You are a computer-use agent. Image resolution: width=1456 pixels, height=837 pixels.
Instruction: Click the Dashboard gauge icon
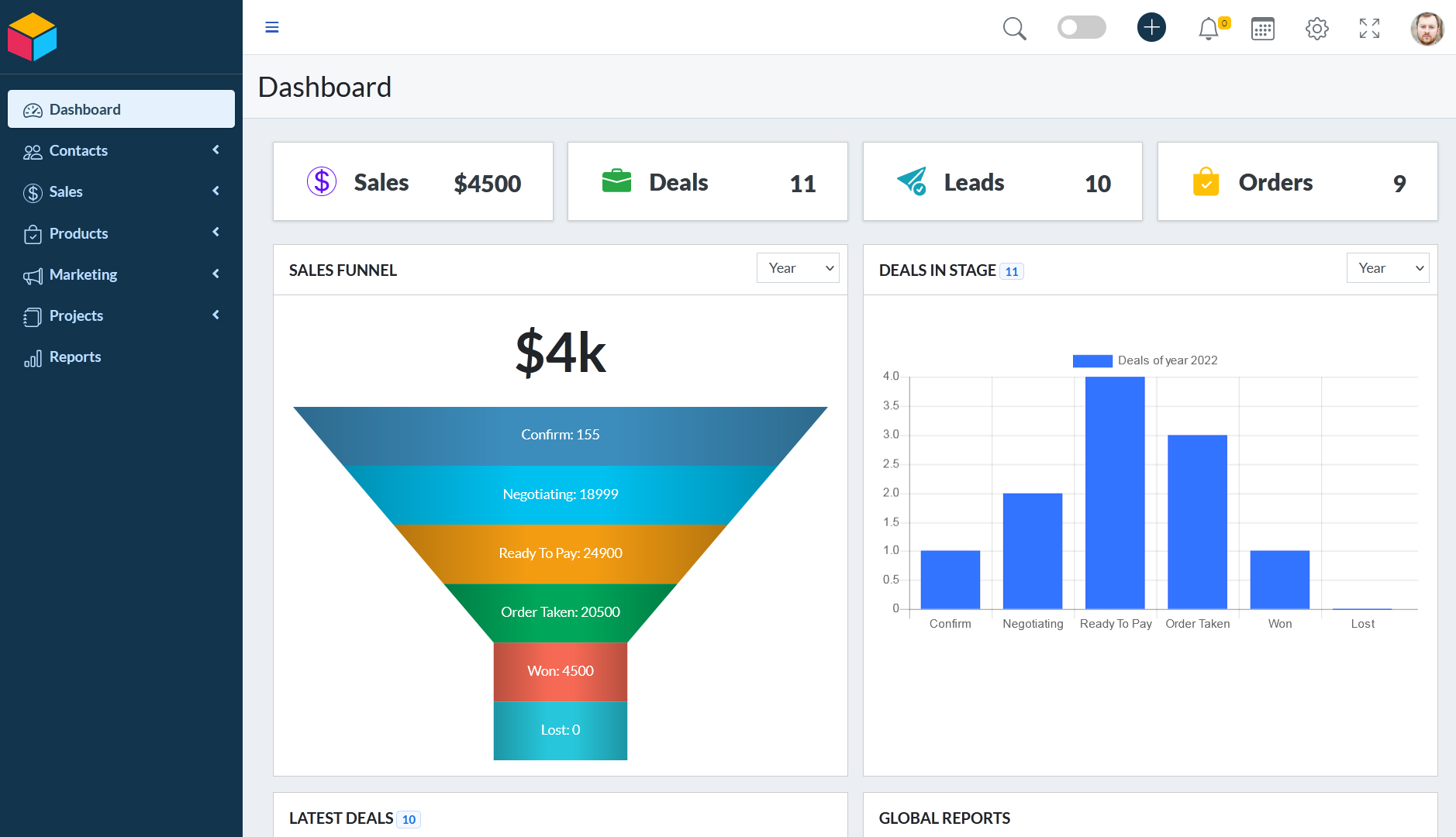coord(33,110)
